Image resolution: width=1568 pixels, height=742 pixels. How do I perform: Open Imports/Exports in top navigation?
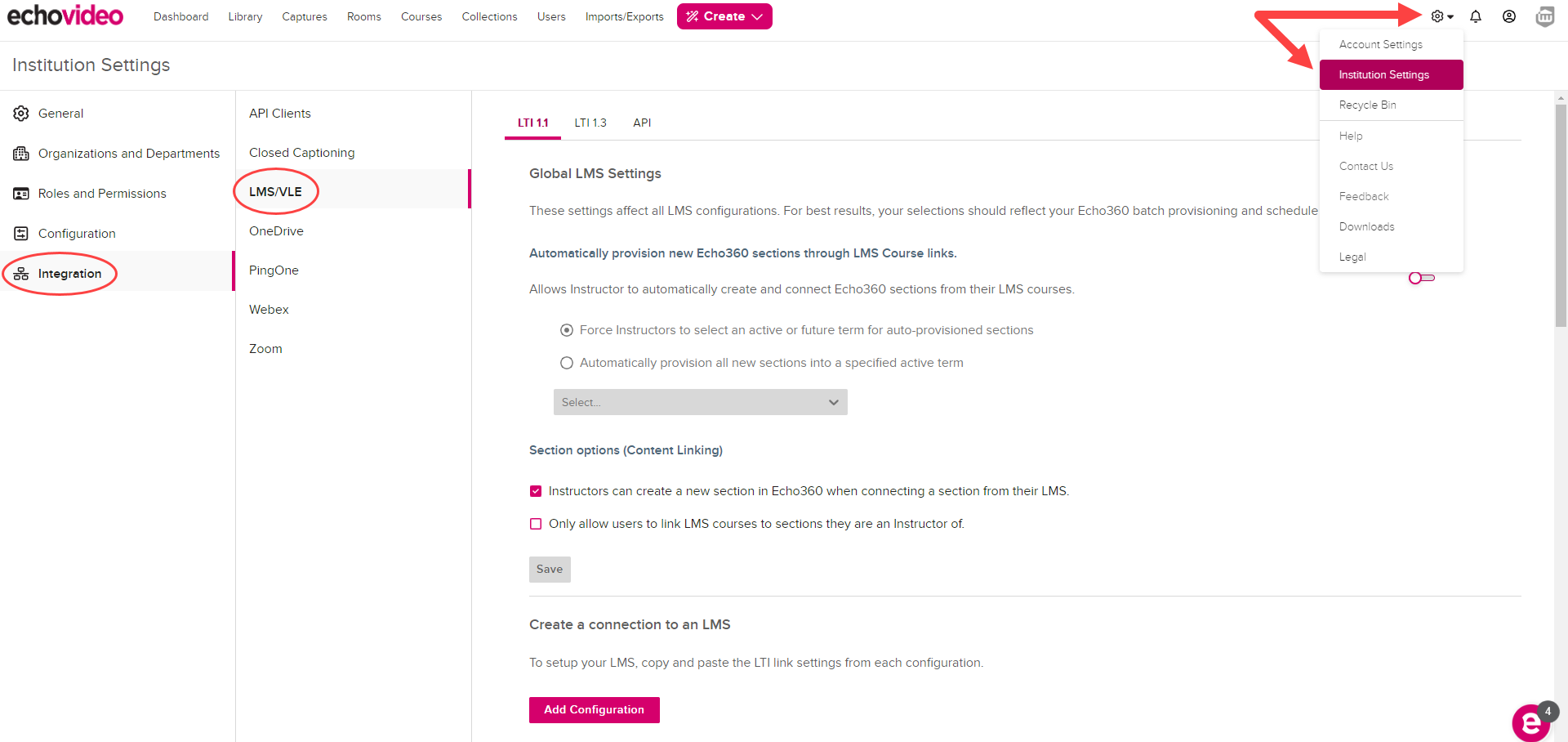625,16
